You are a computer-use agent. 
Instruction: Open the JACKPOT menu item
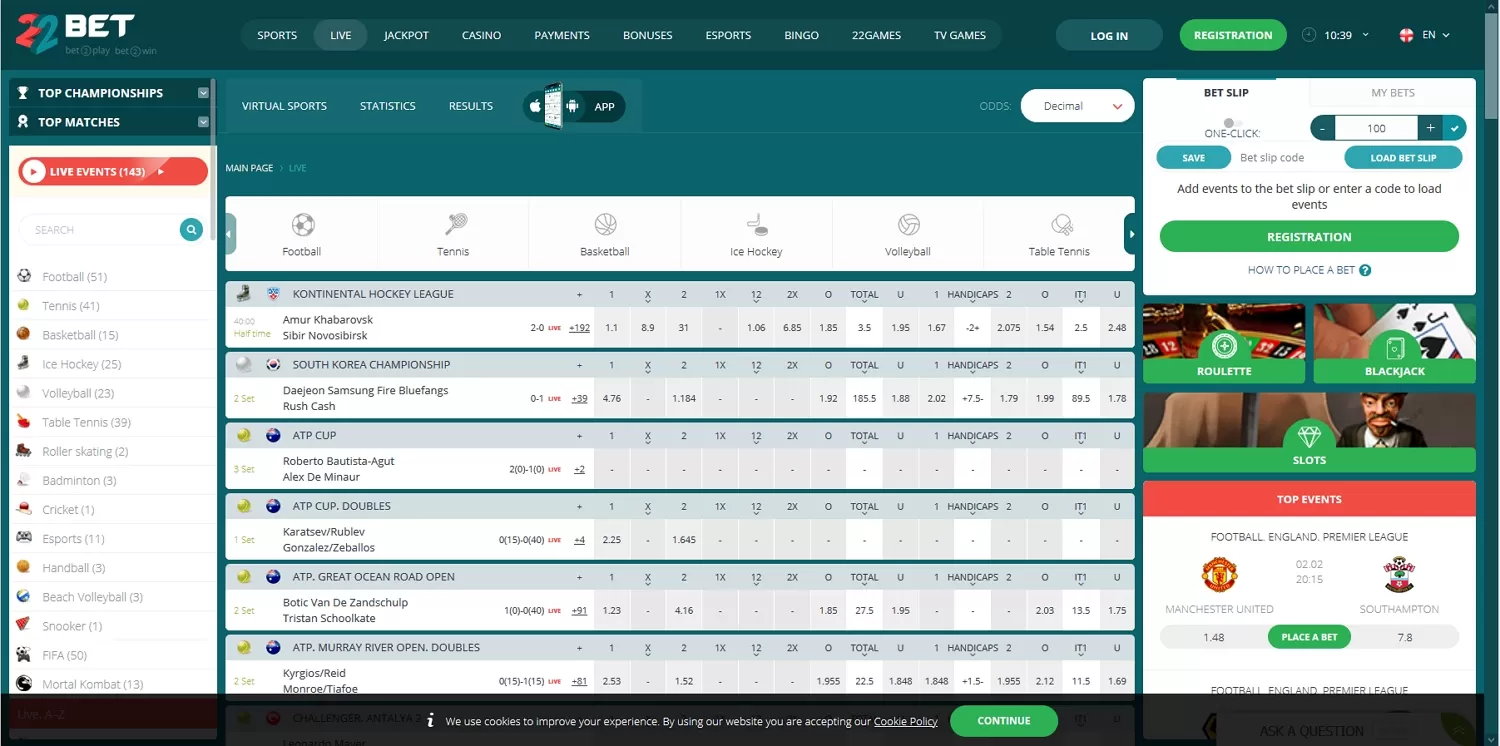(x=406, y=35)
